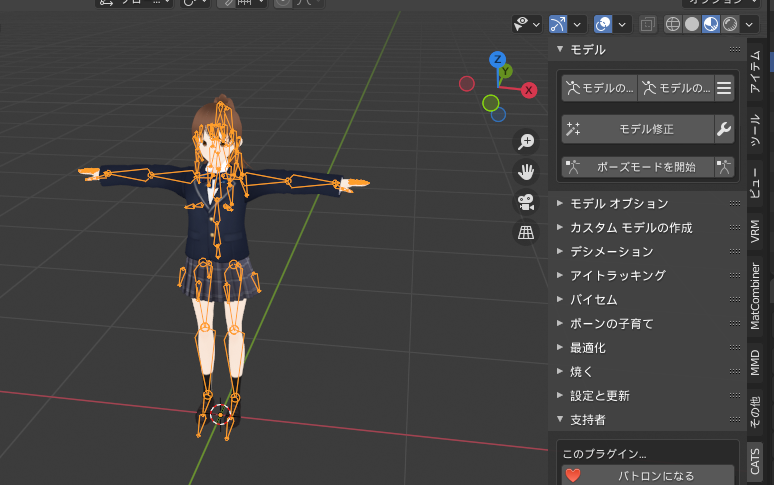Select rendered viewport shading
The height and width of the screenshot is (485, 774).
tap(730, 24)
